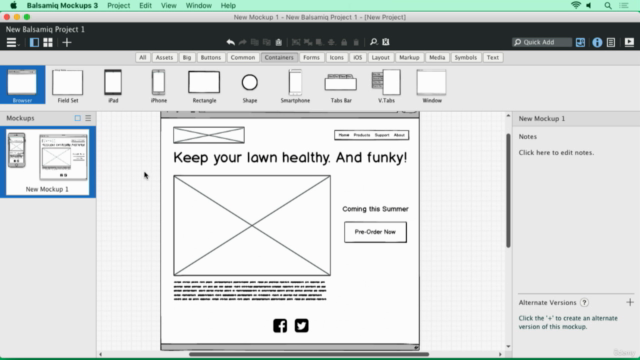Viewport: 640px width, 360px height.
Task: Click the canvas vertical scrollbar thumb
Action: 508,190
